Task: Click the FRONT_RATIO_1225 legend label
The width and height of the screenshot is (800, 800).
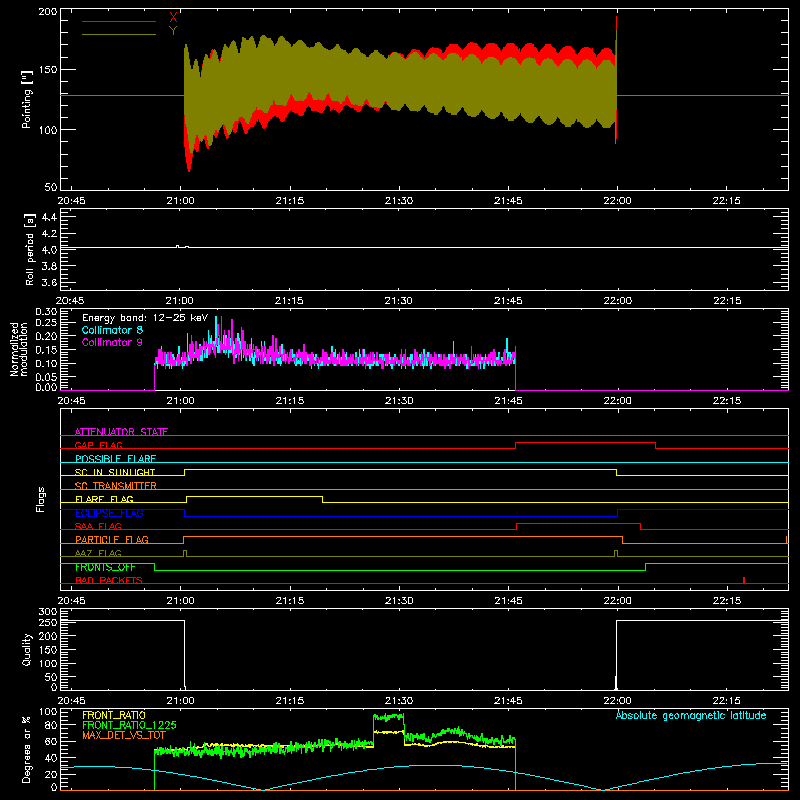Action: click(129, 725)
